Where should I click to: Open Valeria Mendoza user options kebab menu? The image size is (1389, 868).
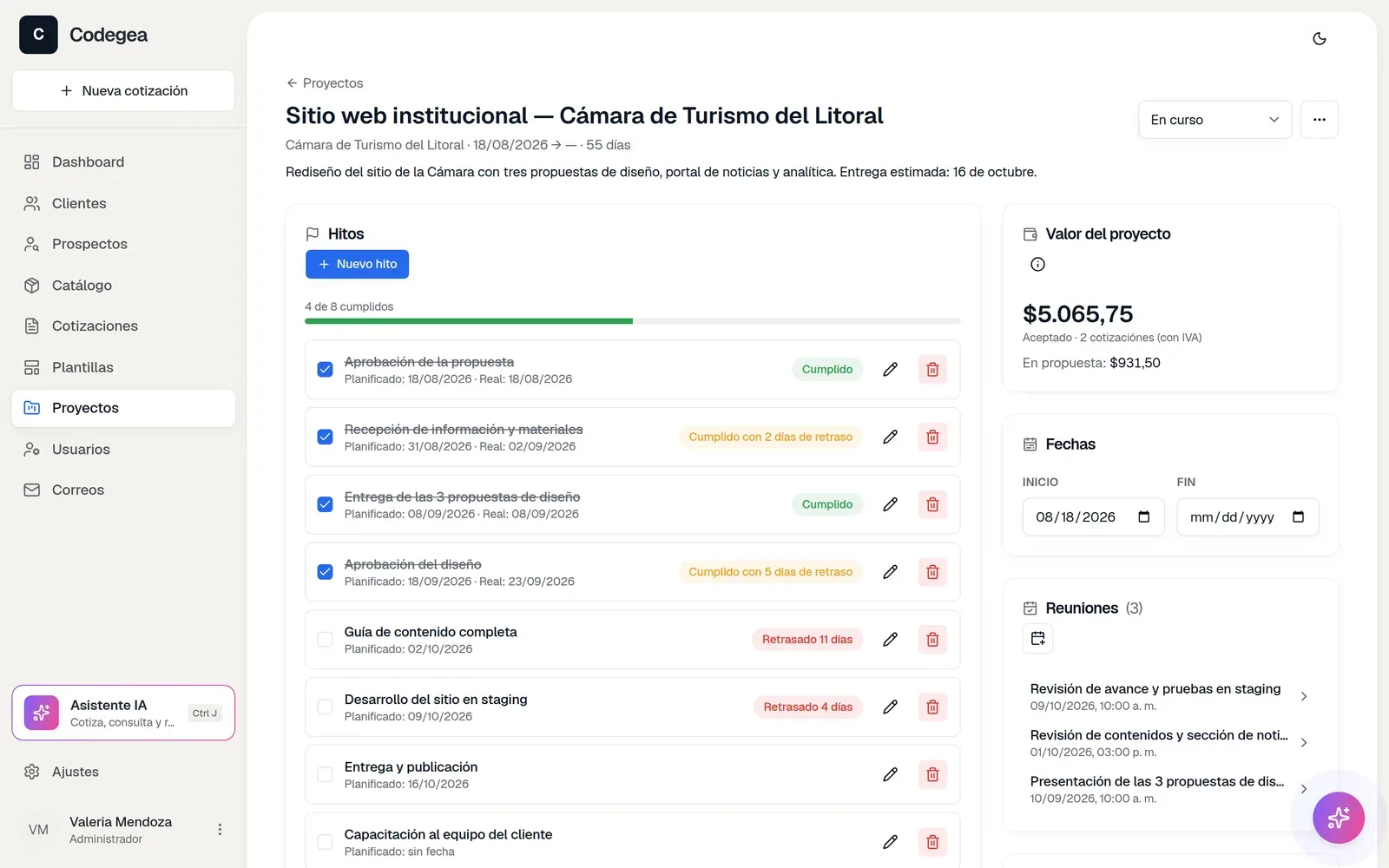[x=220, y=830]
